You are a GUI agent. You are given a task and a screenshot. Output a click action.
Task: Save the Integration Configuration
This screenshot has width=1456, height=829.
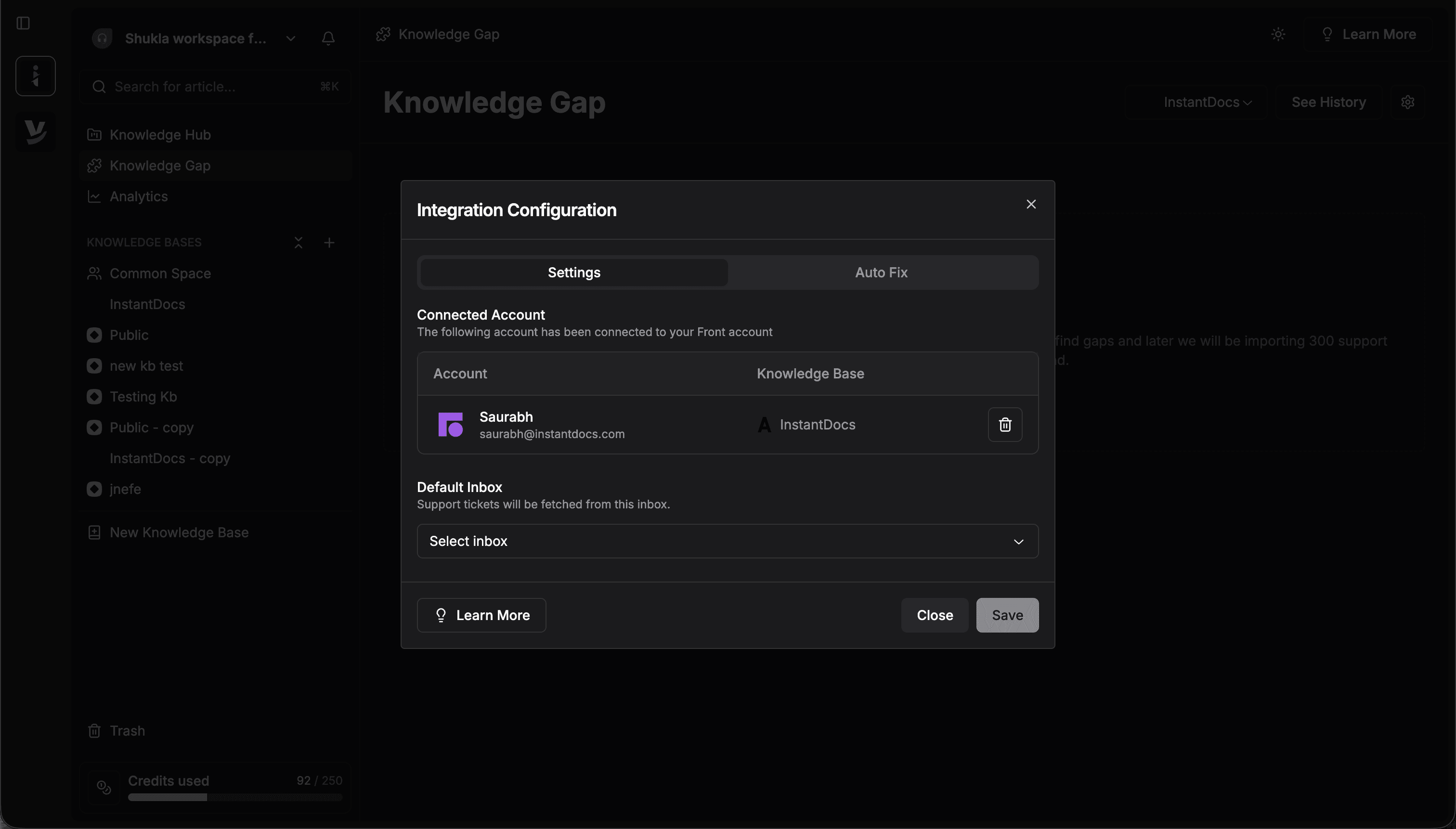pyautogui.click(x=1006, y=615)
